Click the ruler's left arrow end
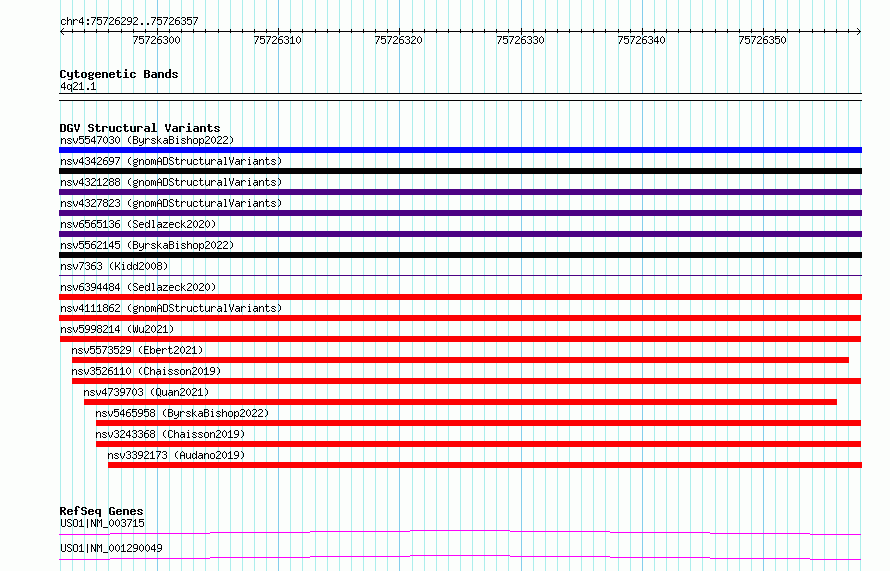The width and height of the screenshot is (890, 571). 62,31
